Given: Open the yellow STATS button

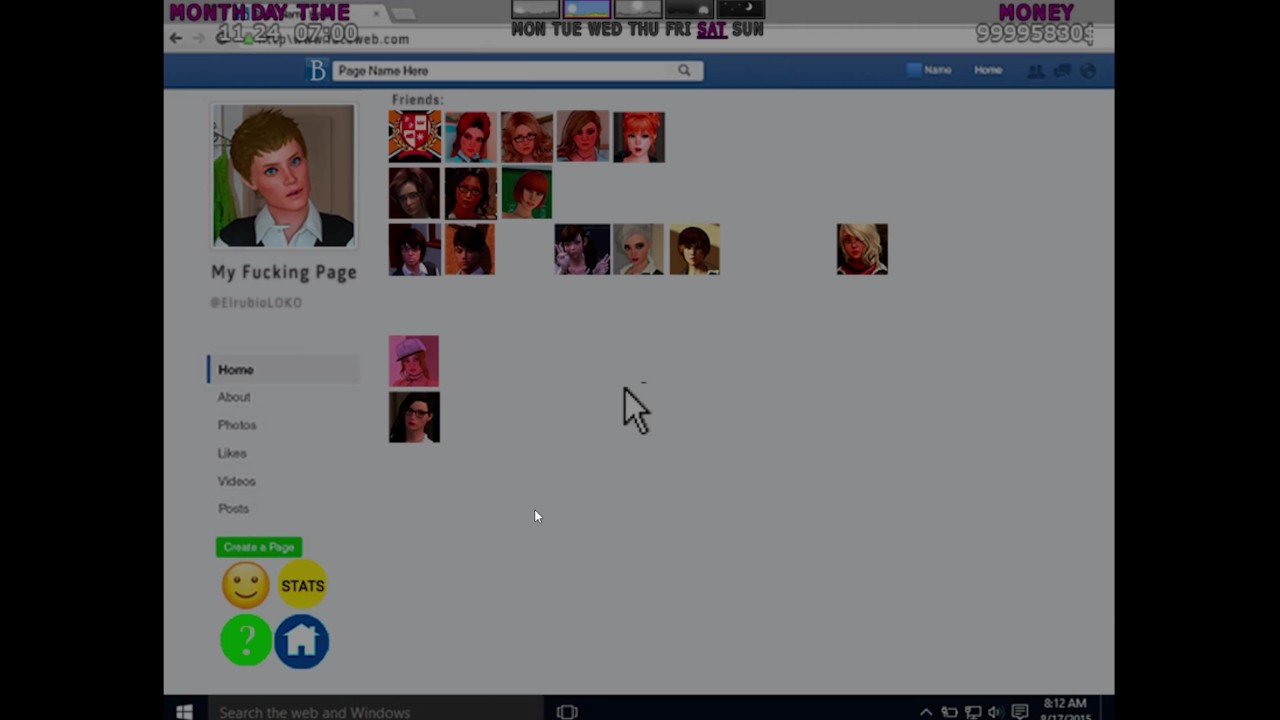Looking at the screenshot, I should (x=302, y=585).
